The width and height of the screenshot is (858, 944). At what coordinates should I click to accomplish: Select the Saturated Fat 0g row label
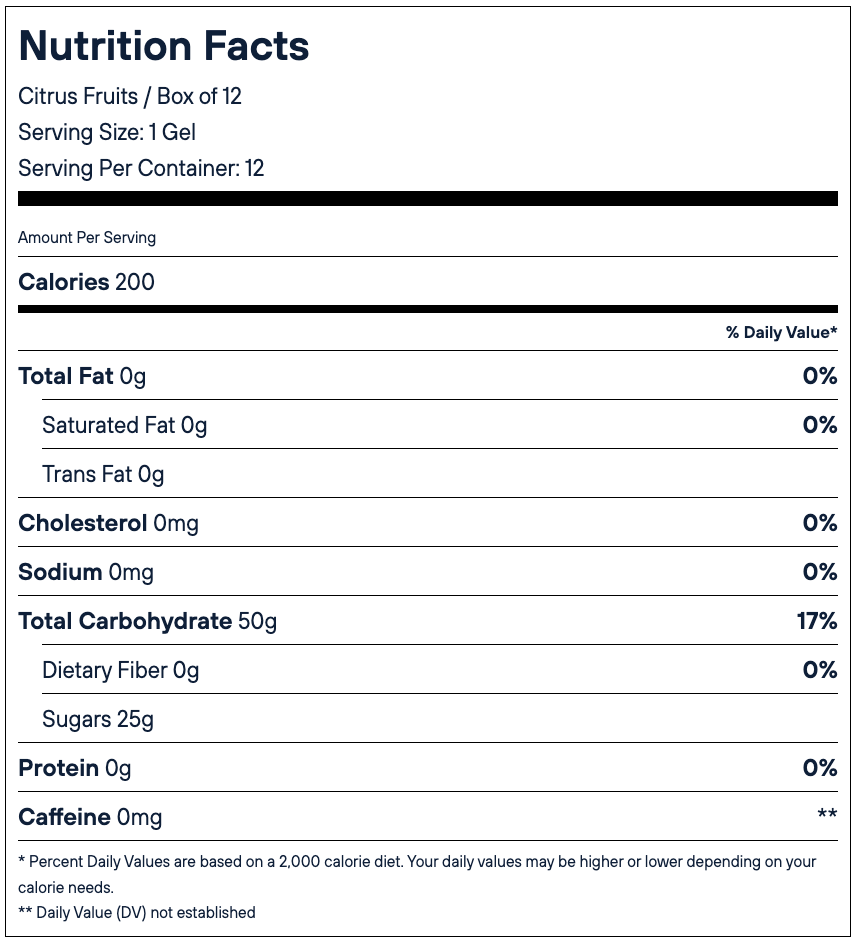coord(124,425)
